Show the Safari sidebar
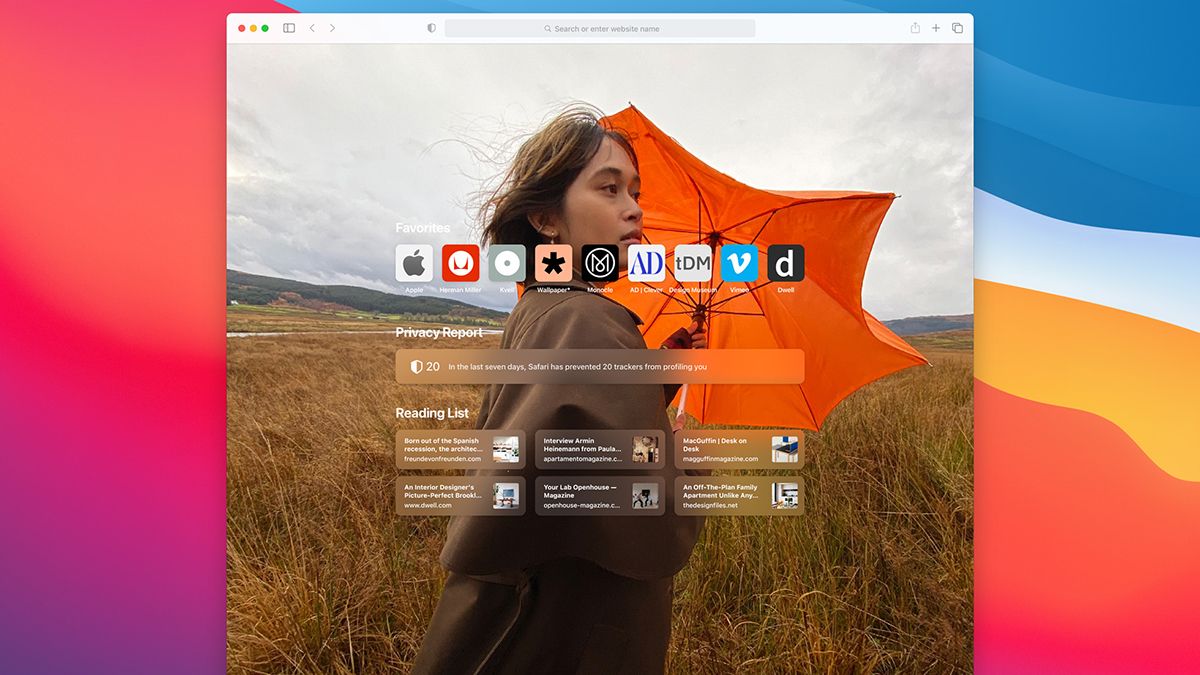The height and width of the screenshot is (675, 1200). [289, 28]
